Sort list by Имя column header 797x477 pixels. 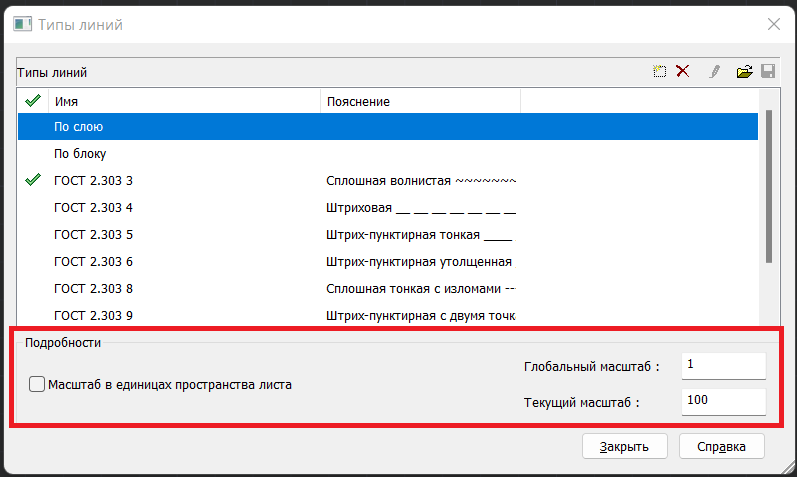[184, 101]
